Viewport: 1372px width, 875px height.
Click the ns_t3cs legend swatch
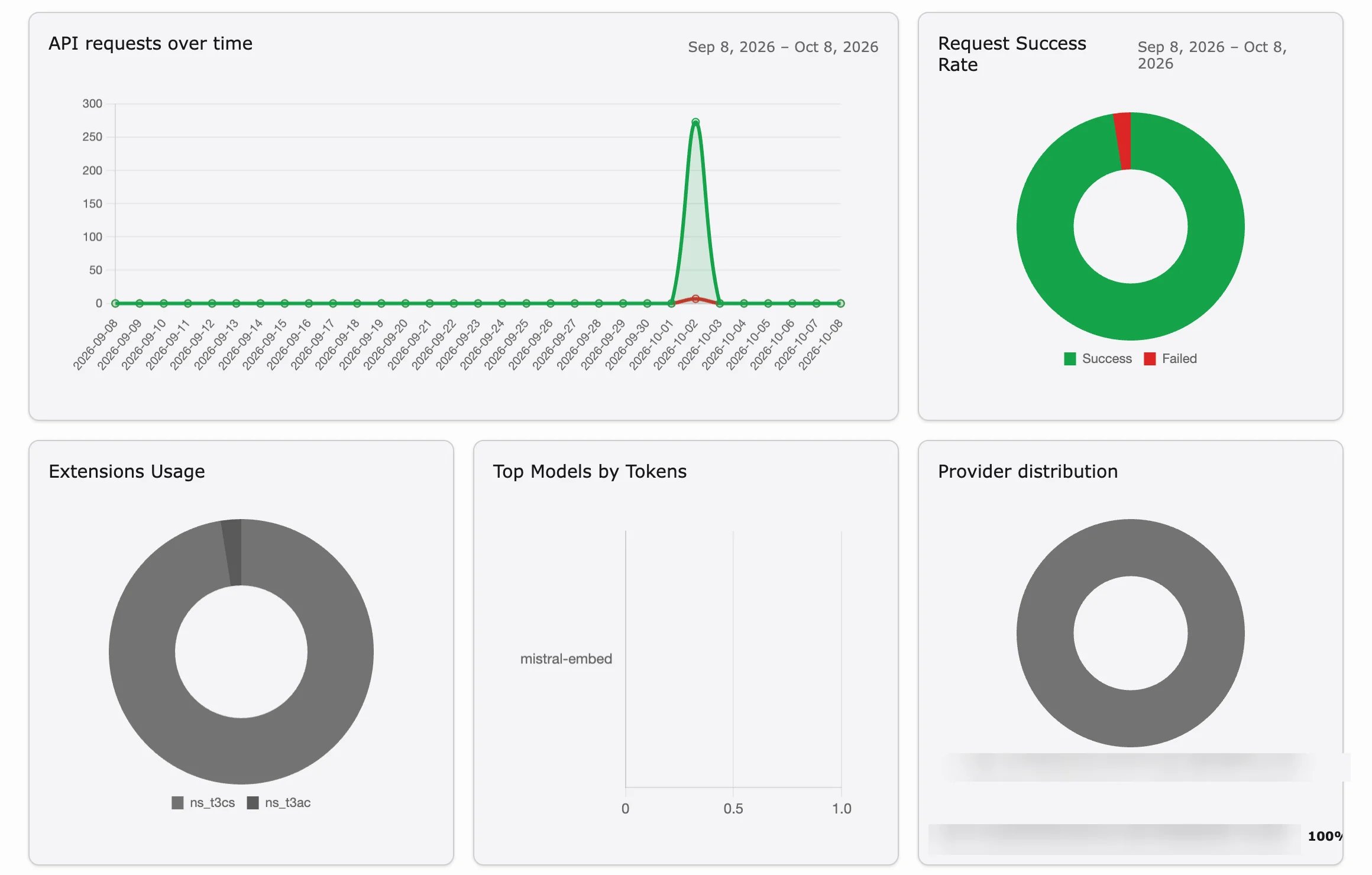[x=177, y=803]
